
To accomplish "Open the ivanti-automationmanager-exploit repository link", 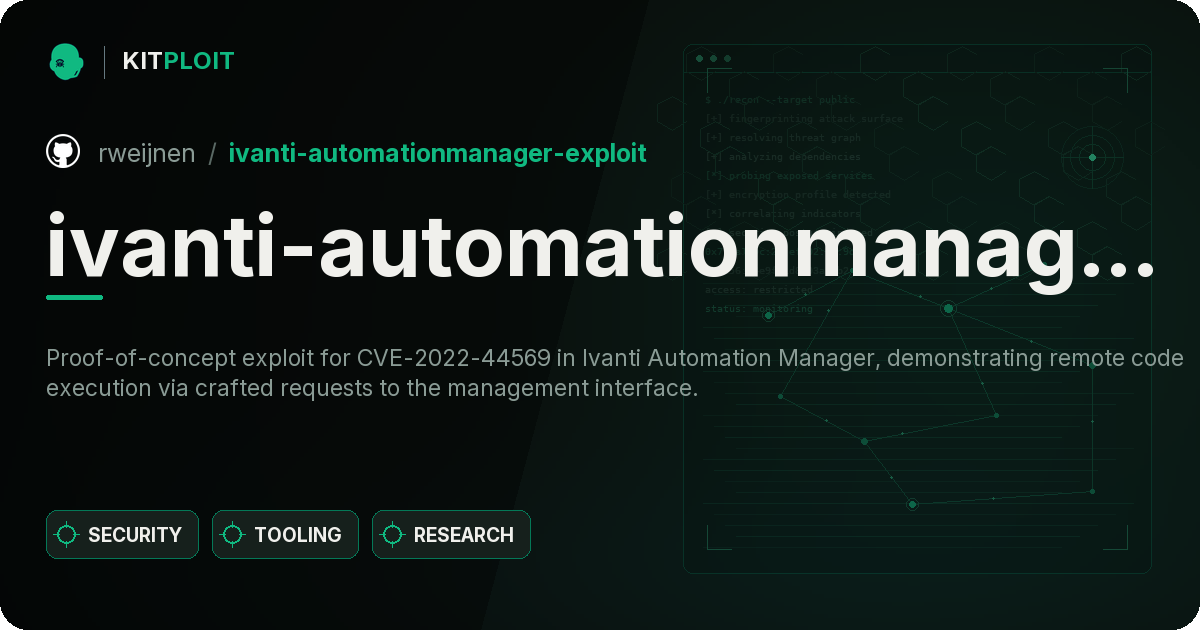I will [437, 153].
